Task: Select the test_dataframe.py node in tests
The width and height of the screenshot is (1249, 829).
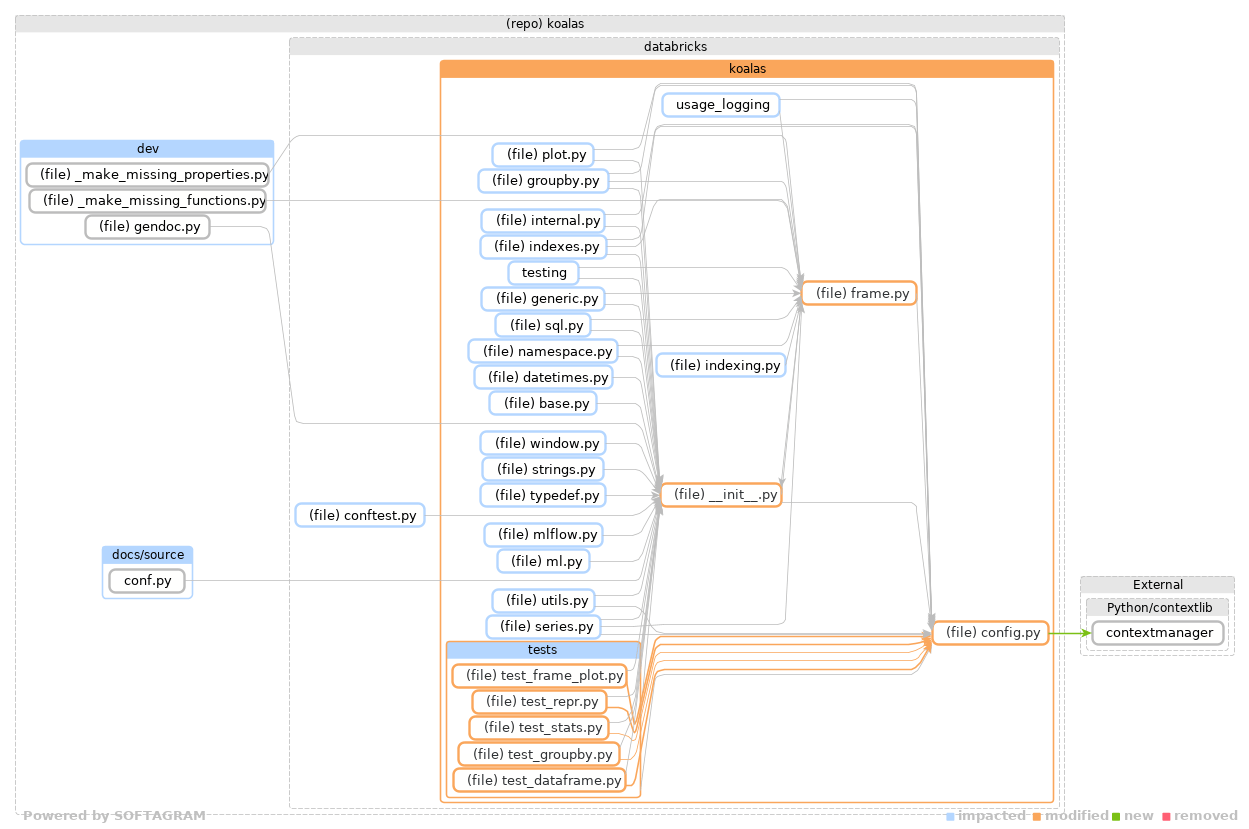Action: [x=540, y=779]
